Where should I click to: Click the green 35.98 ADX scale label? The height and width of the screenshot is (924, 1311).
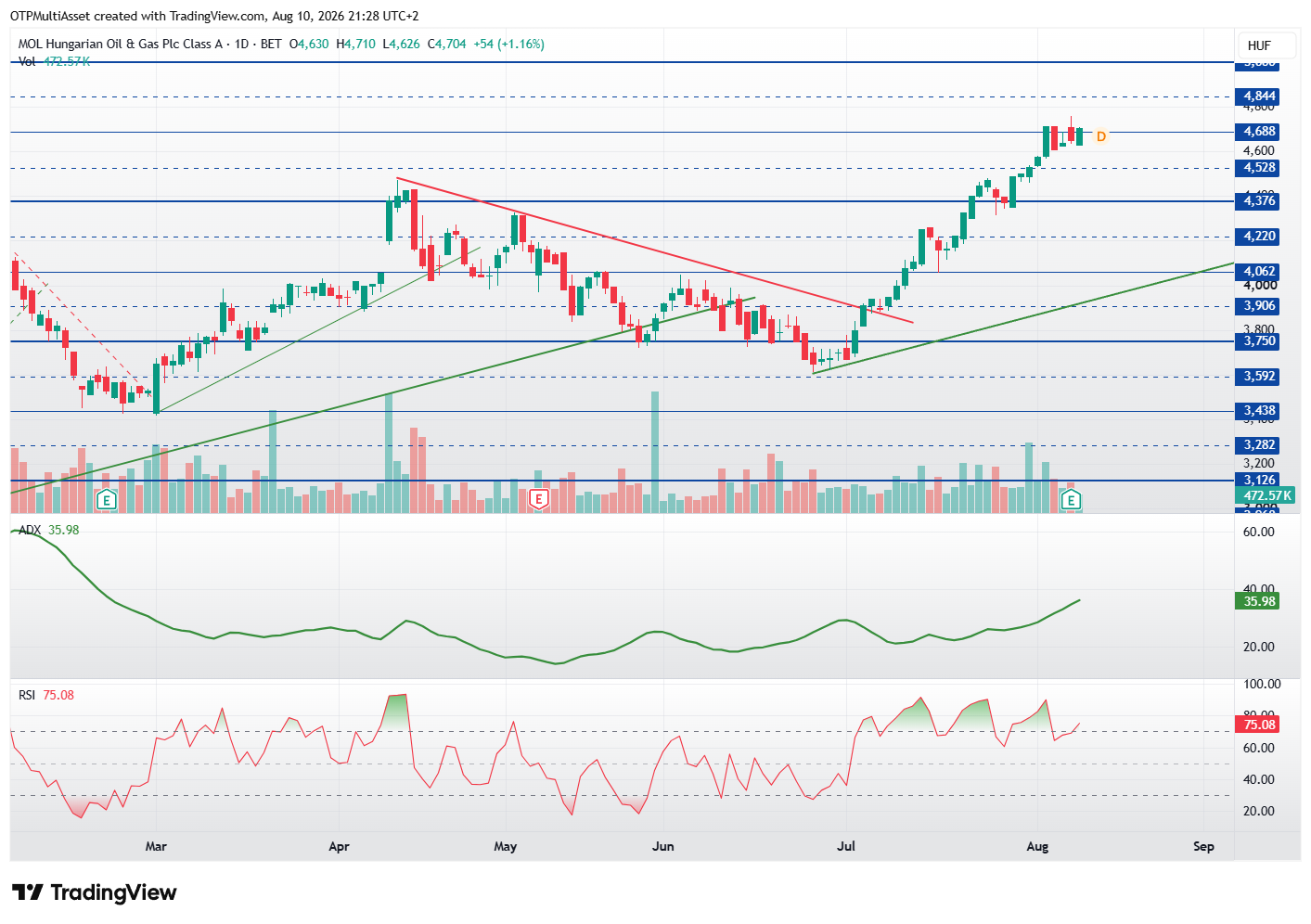coord(1259,601)
